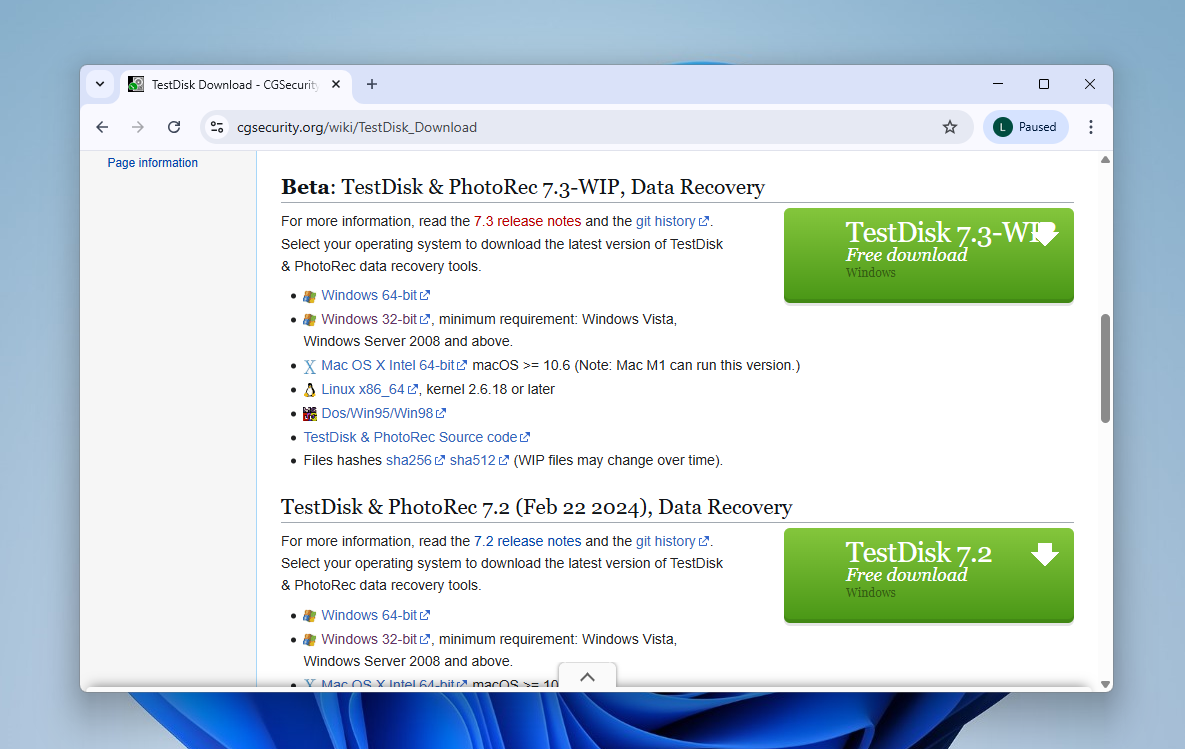The width and height of the screenshot is (1185, 749).
Task: Click the green TestDisk 7.3-WIP download button
Action: pos(929,255)
